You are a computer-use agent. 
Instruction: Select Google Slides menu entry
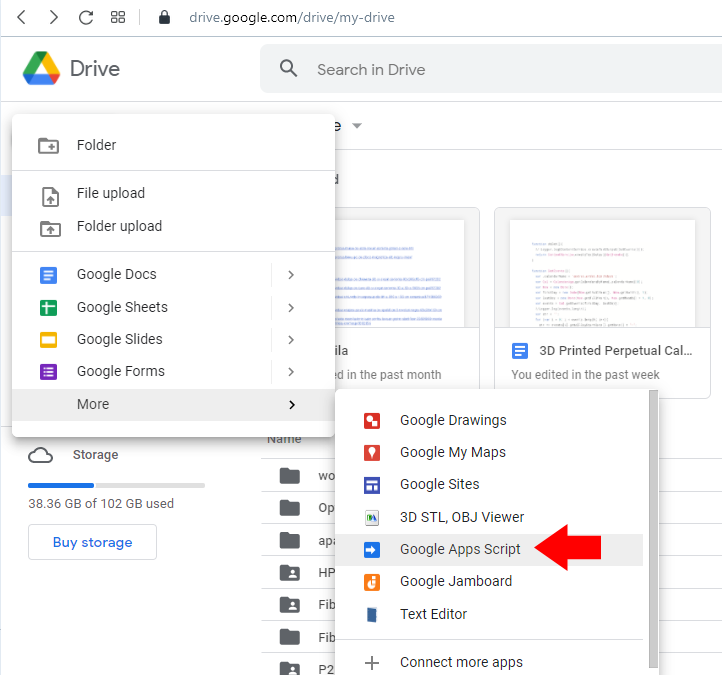(x=173, y=340)
